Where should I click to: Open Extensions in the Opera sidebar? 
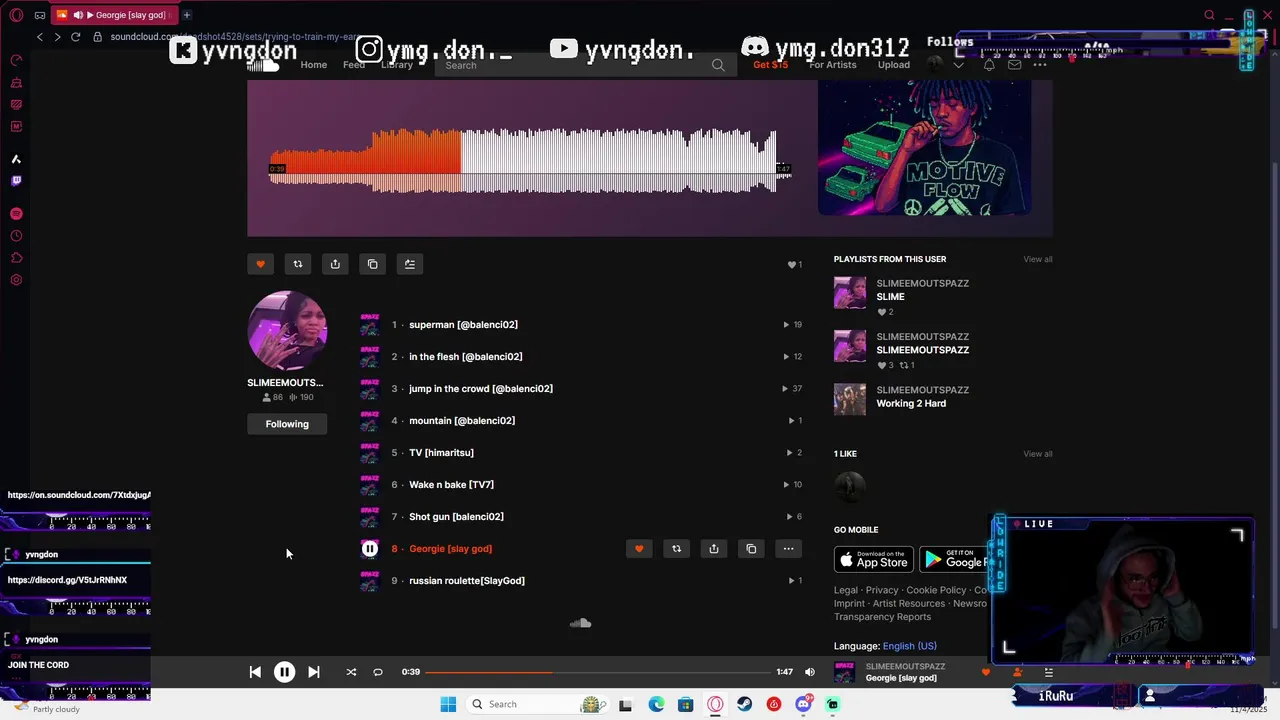(16, 258)
